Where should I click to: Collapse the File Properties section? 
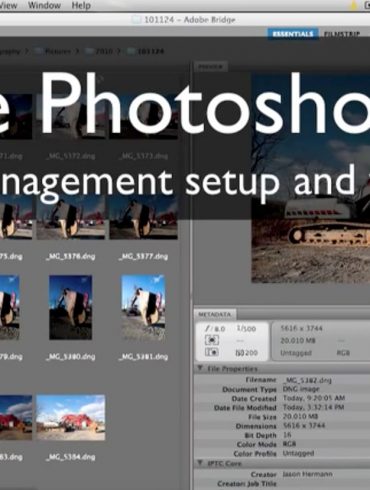[200, 368]
